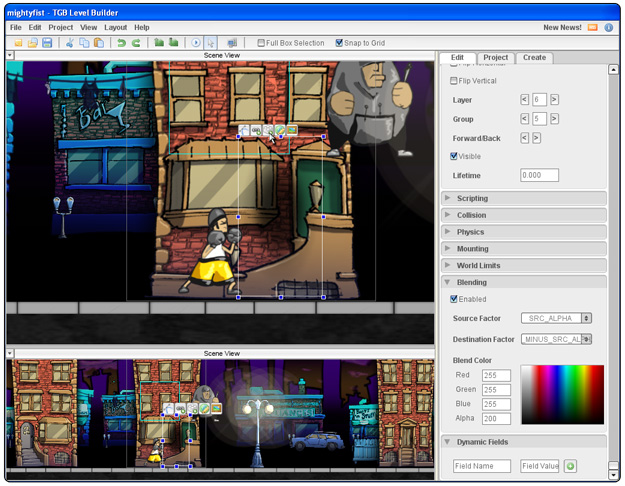
Task: Enable Full Box Selection checkbox
Action: coord(261,43)
